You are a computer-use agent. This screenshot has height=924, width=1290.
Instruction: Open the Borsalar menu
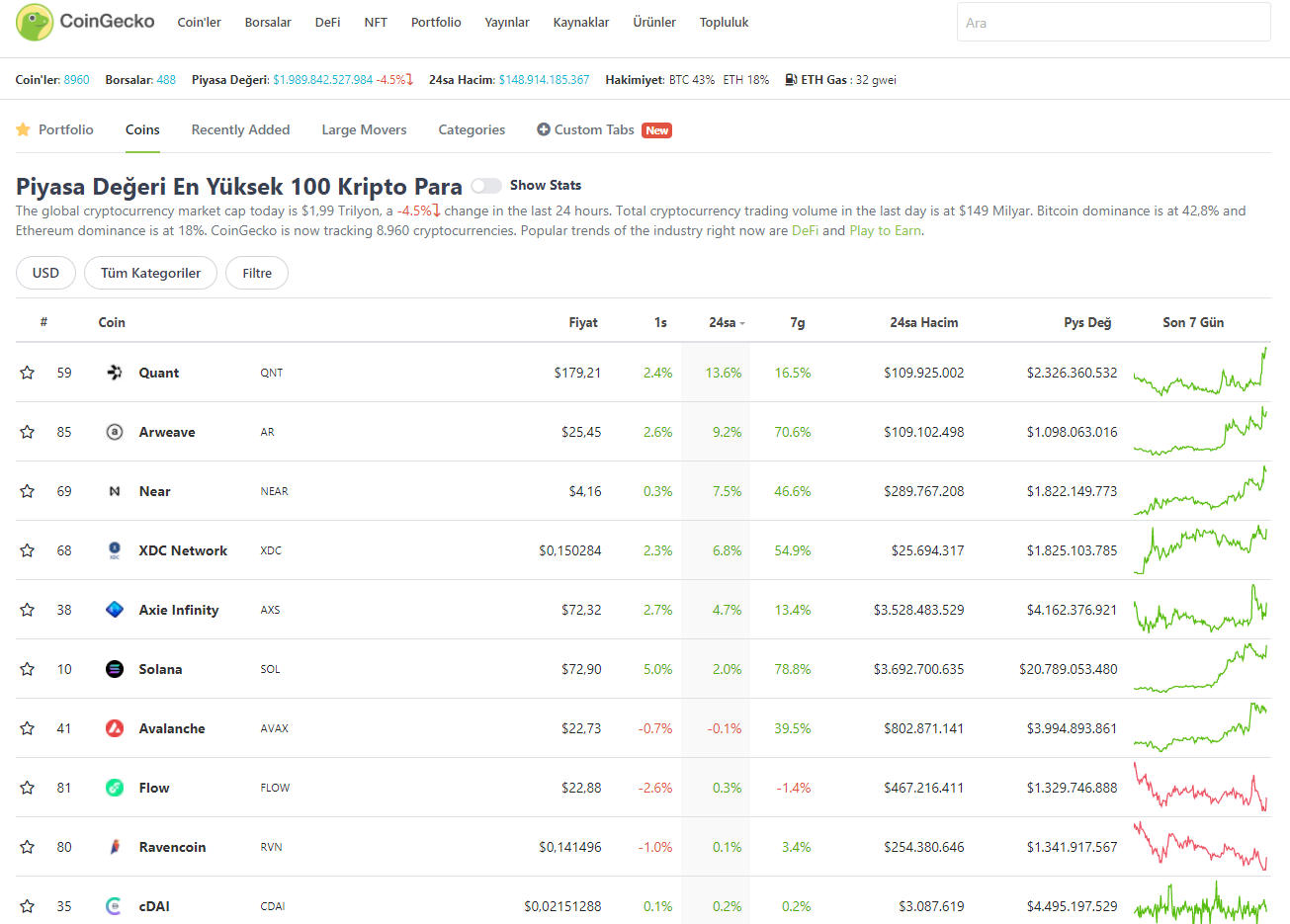click(268, 22)
